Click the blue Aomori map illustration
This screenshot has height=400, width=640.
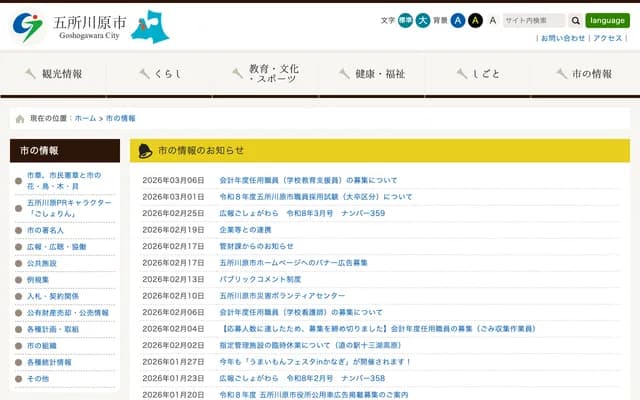click(150, 27)
